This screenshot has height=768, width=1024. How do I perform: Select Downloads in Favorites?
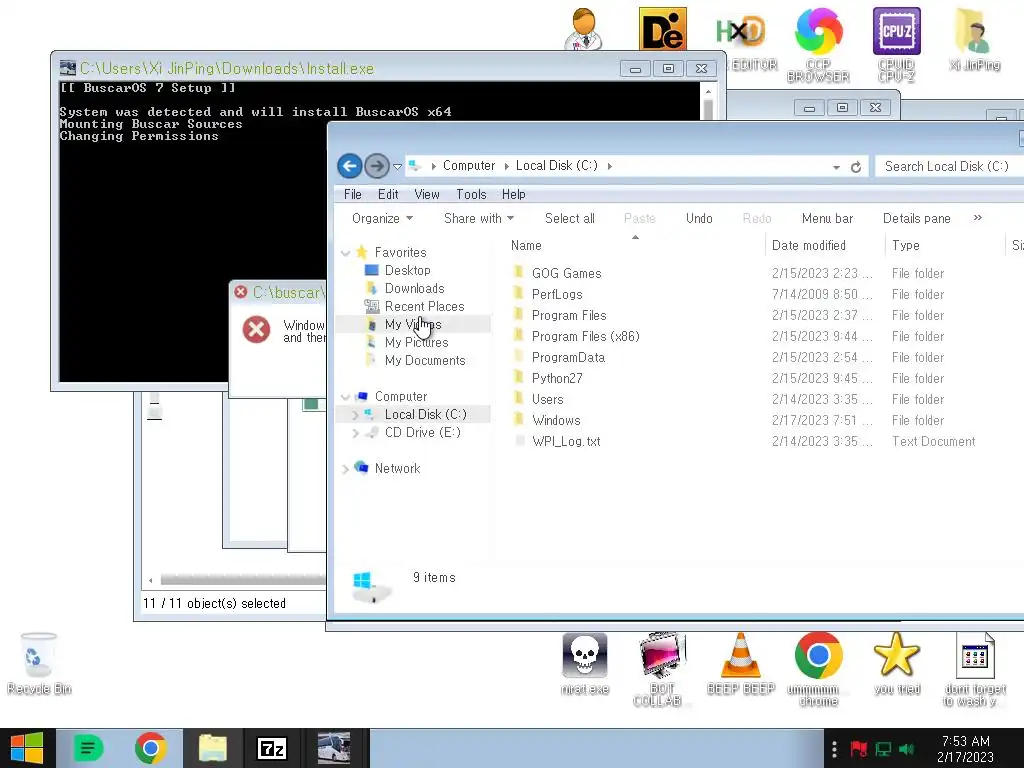(x=414, y=289)
